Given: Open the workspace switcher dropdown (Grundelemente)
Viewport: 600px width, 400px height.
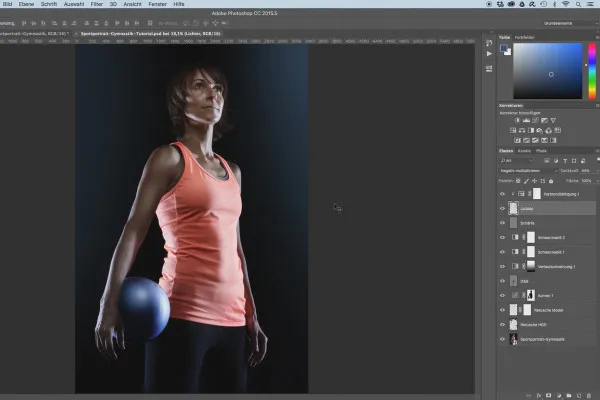Looking at the screenshot, I should [570, 23].
